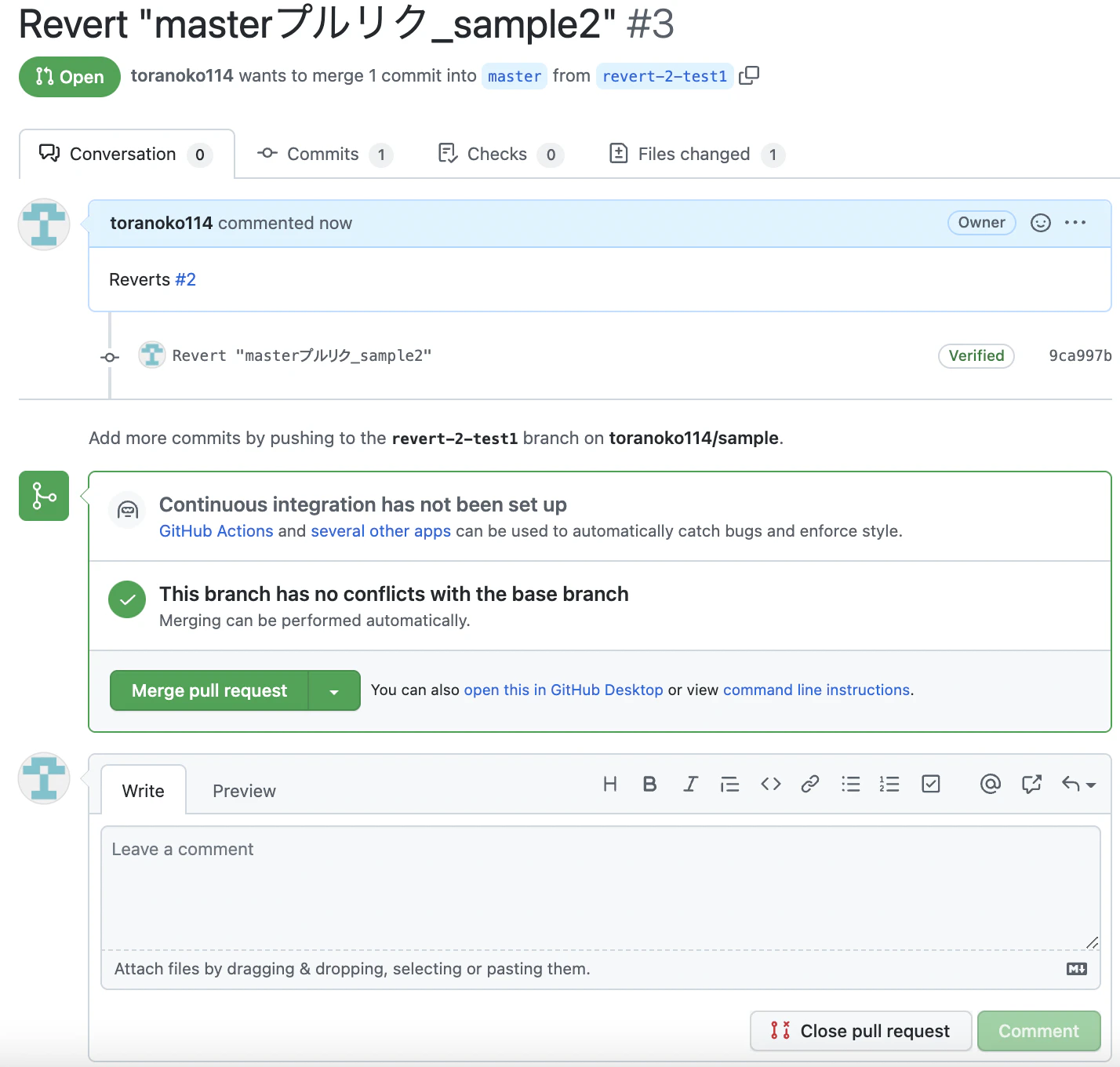Viewport: 1120px width, 1067px height.
Task: Click the Attach files drop area
Action: (601, 969)
